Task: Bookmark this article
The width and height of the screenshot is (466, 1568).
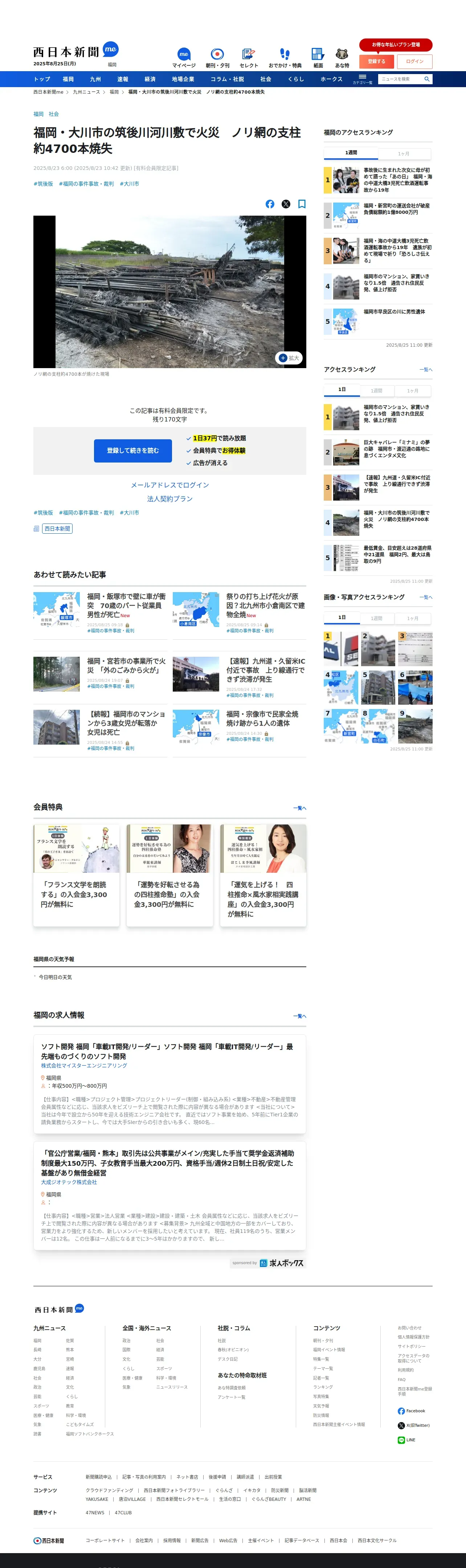Action: (302, 204)
